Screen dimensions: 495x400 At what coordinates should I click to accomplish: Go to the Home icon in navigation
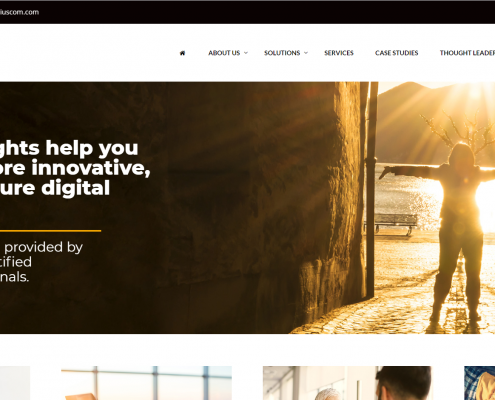[x=182, y=53]
